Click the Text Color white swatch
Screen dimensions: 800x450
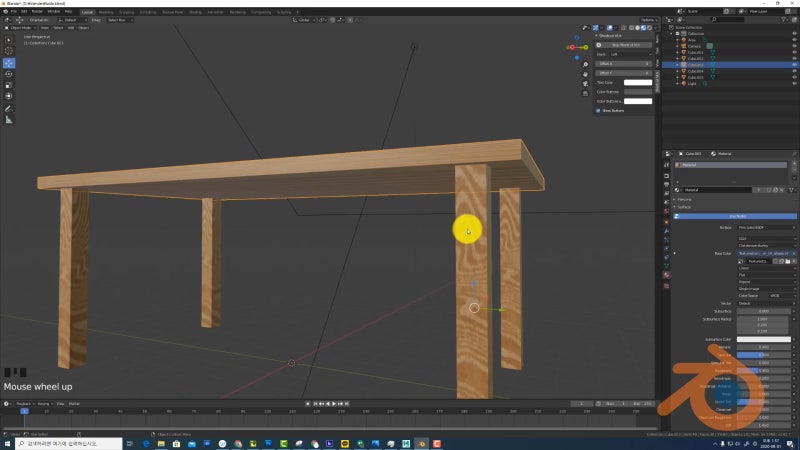point(638,83)
